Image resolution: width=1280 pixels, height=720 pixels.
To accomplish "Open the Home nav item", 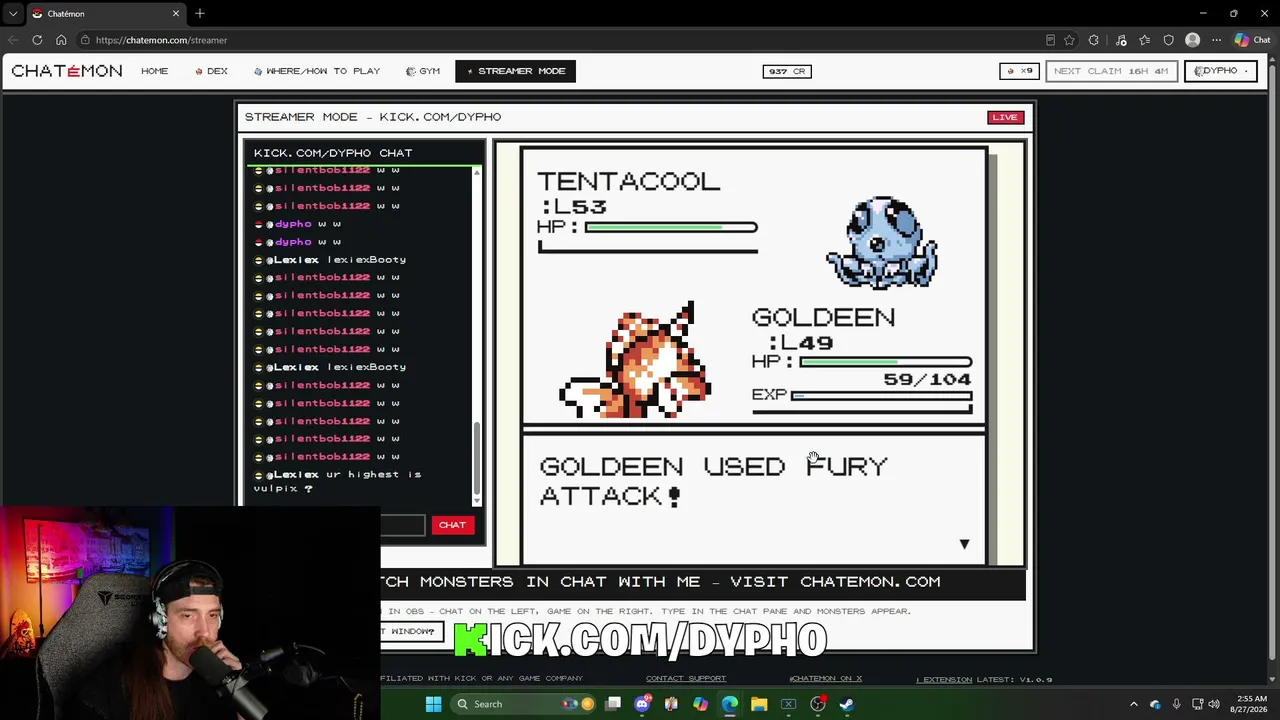I will [x=155, y=71].
